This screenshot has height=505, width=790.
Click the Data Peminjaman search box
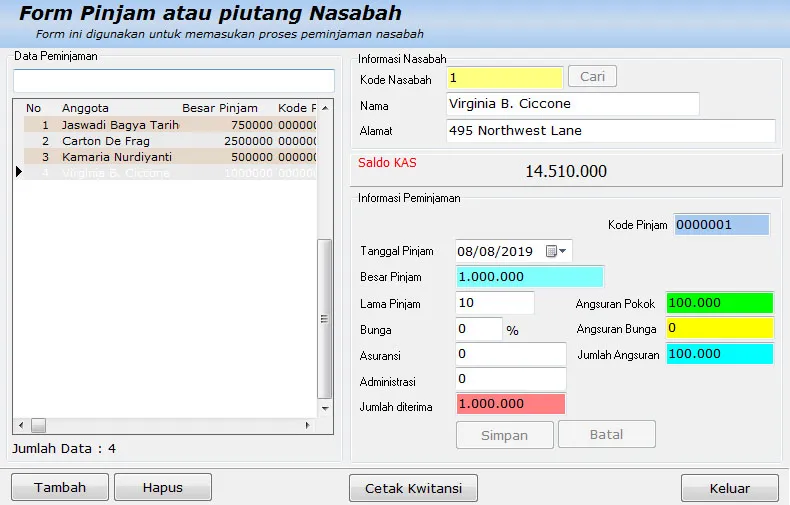point(174,81)
